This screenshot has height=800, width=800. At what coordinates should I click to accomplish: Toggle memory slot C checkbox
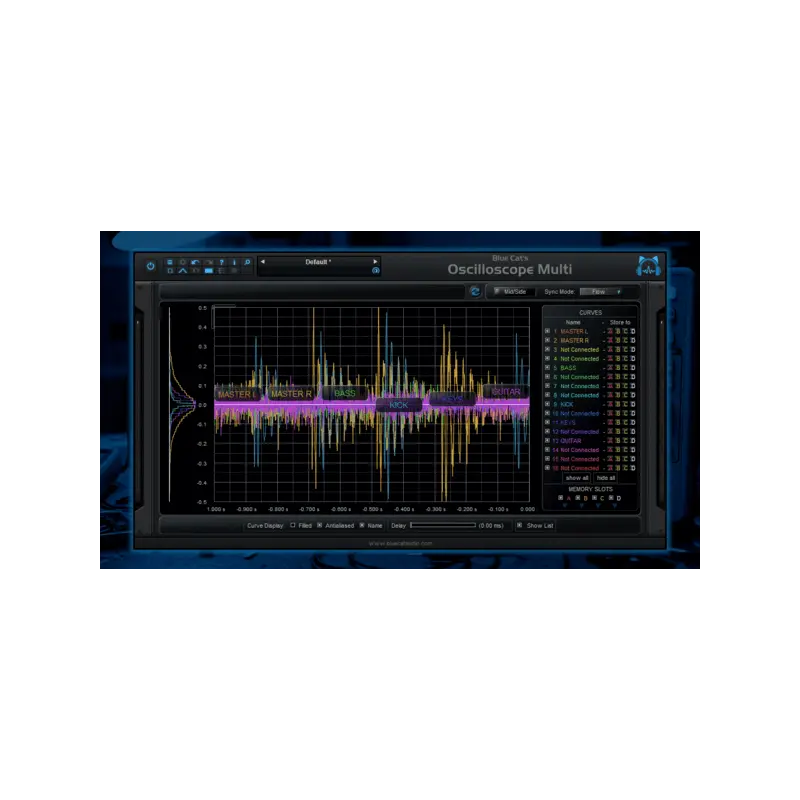click(594, 497)
